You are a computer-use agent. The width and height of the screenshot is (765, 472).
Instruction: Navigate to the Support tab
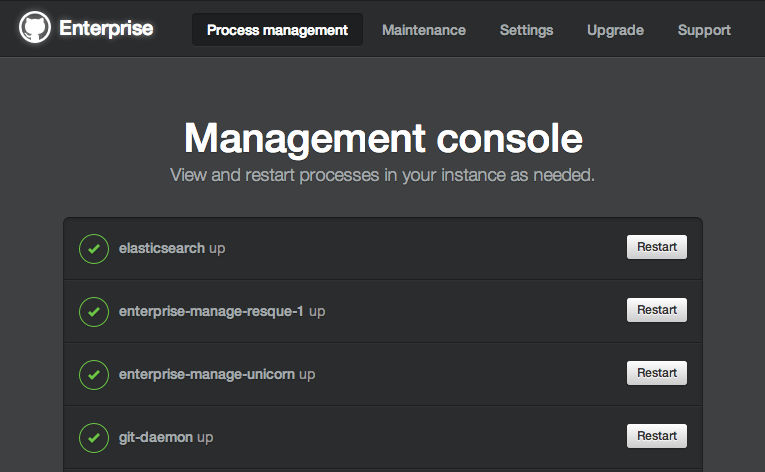click(704, 30)
